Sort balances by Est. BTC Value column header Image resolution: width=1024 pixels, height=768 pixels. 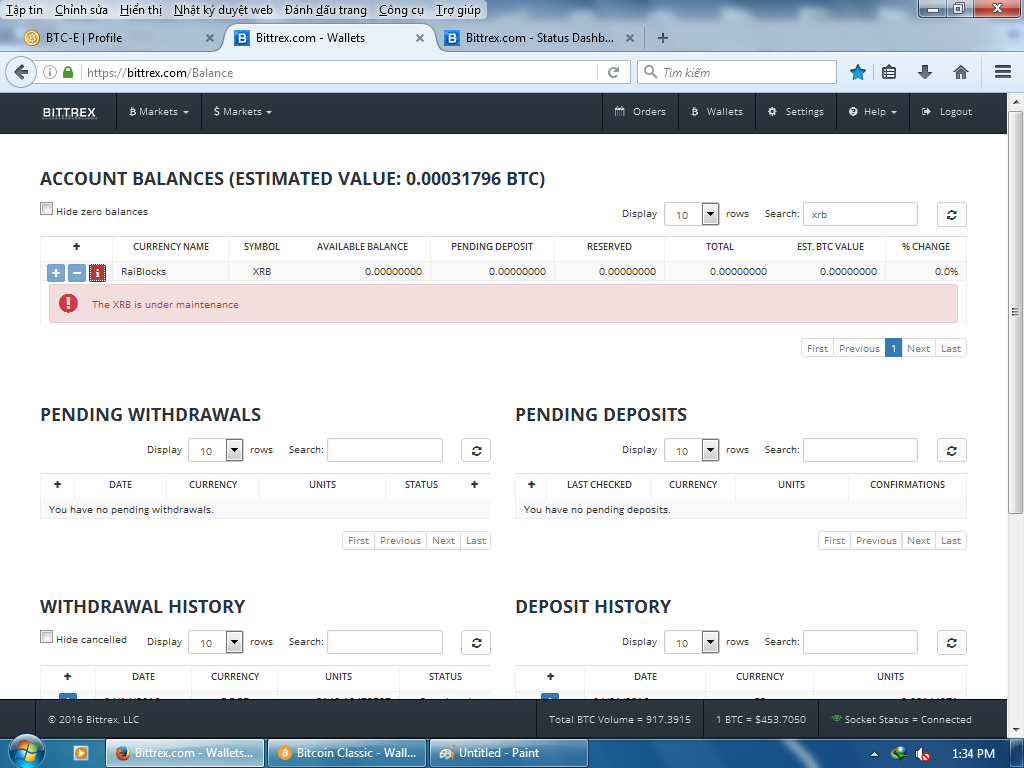[830, 246]
